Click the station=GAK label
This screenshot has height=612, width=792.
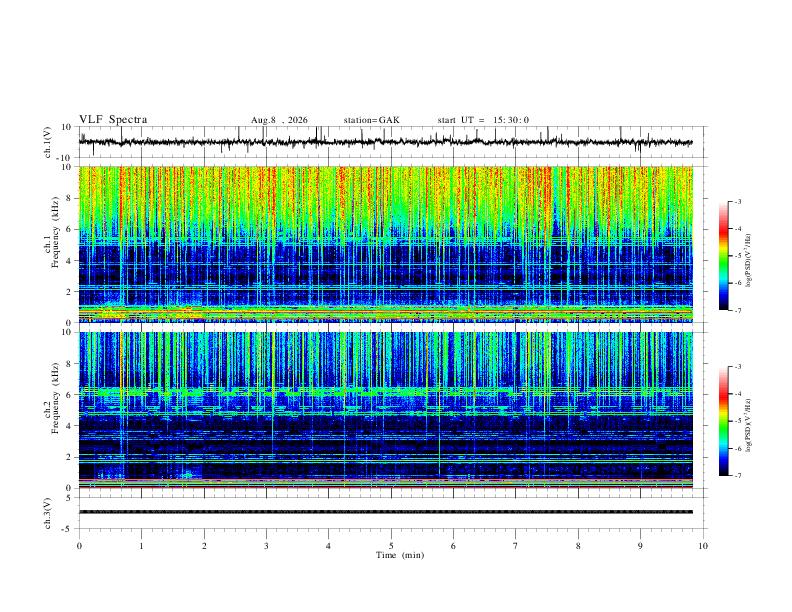coord(371,120)
